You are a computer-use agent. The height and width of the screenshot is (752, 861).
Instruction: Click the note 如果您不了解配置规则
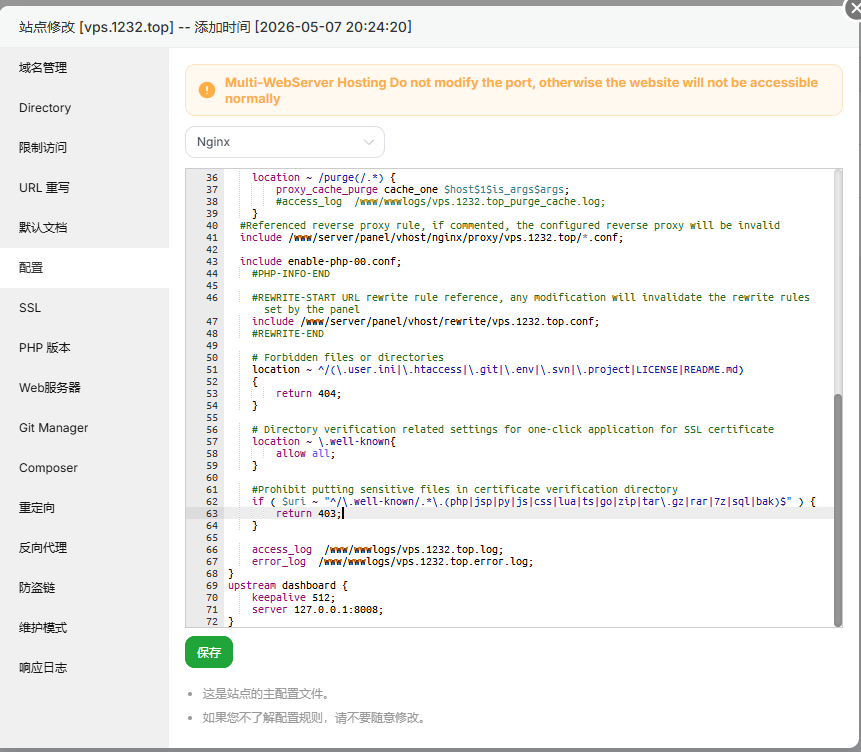coord(315,717)
